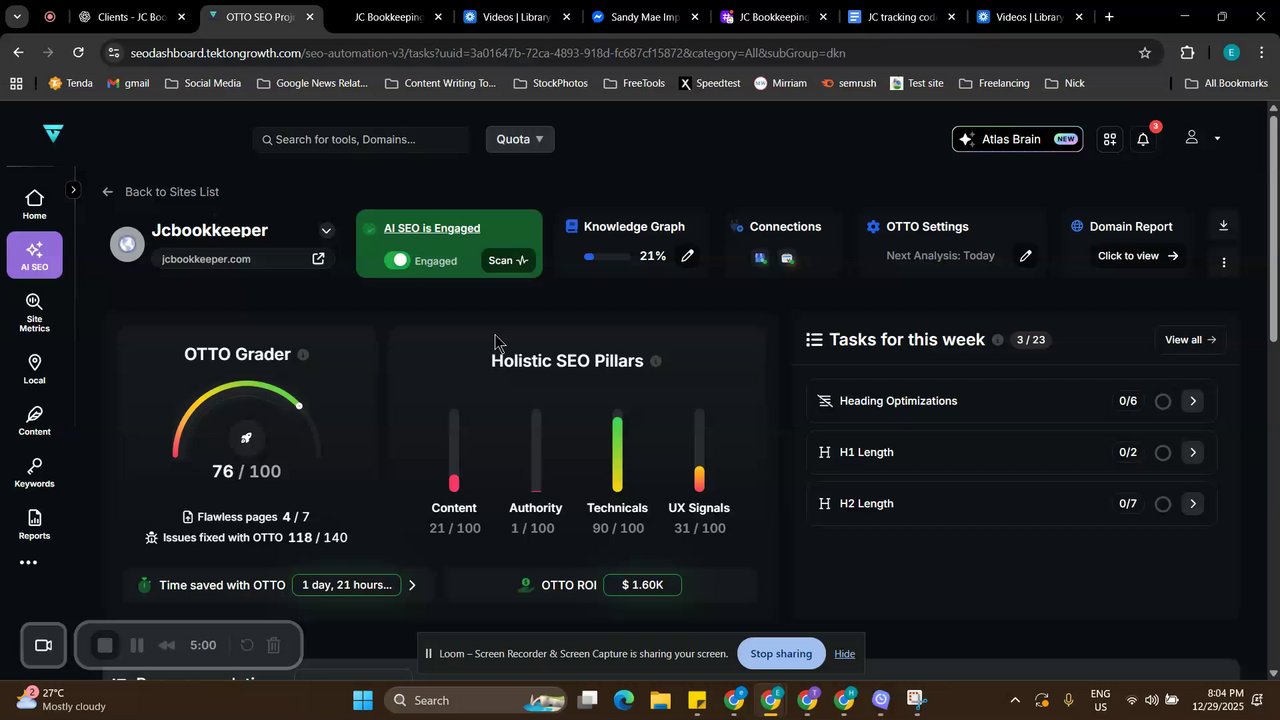The image size is (1280, 720).
Task: Open jcbookkeeper.com in external link icon
Action: tap(318, 259)
